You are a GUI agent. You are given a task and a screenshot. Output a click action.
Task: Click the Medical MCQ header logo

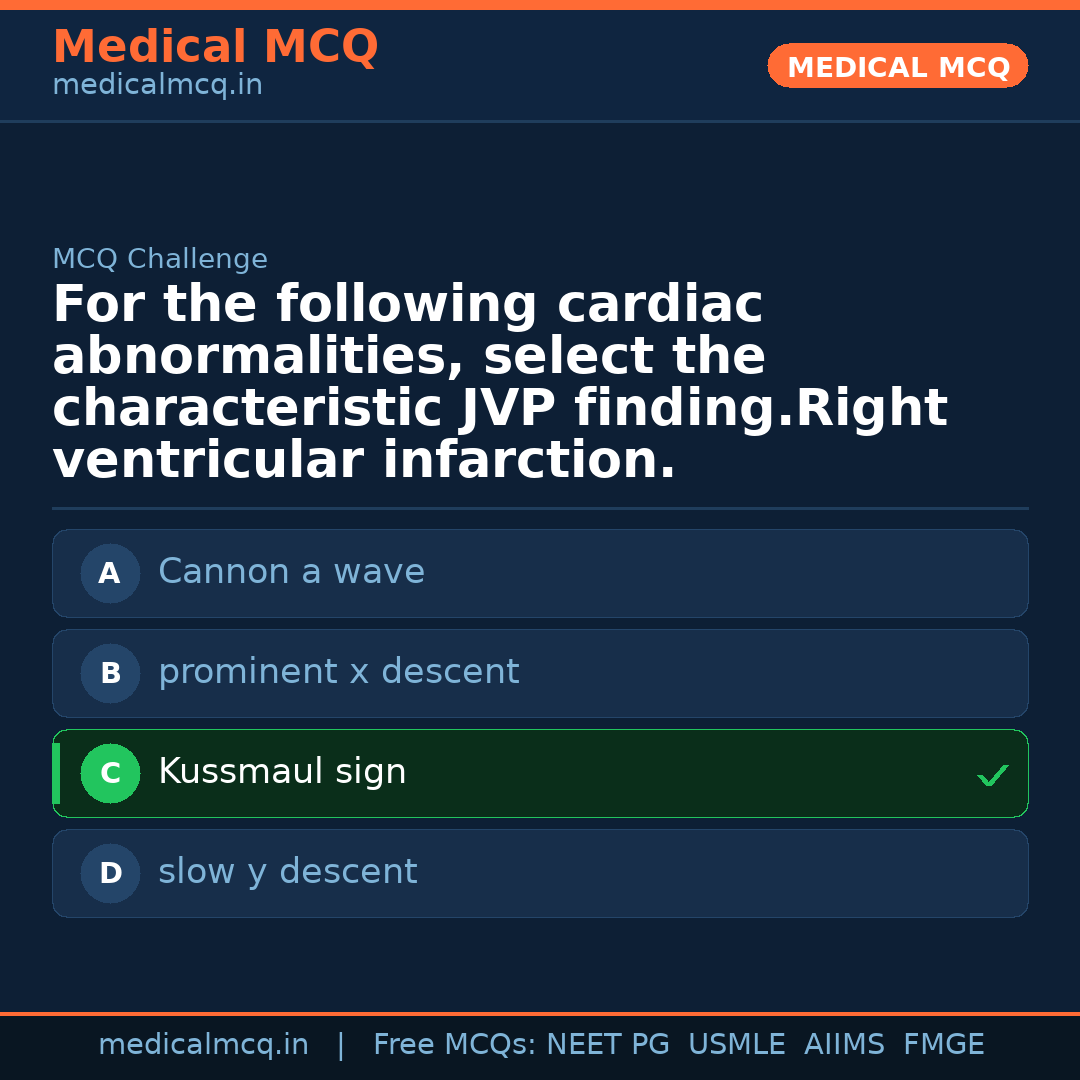tap(215, 46)
